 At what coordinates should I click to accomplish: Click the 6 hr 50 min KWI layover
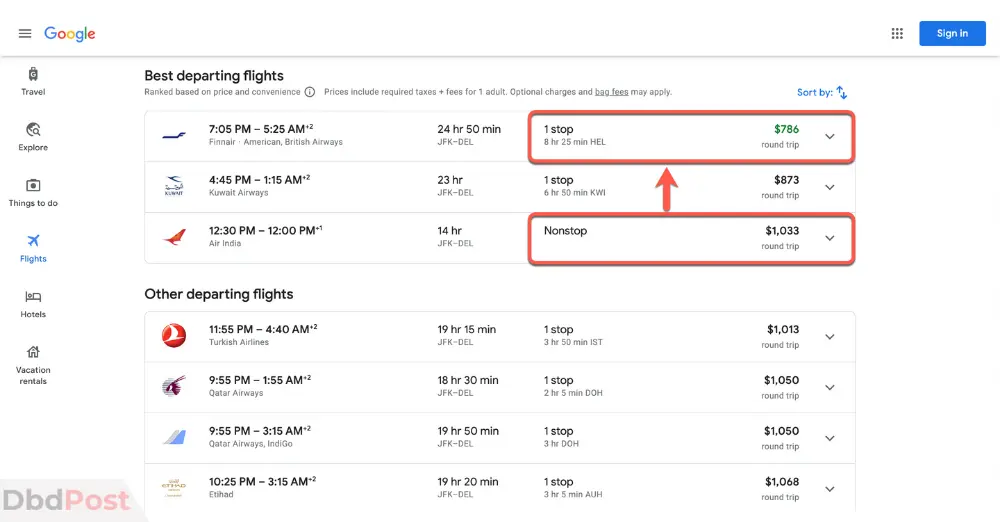[575, 193]
